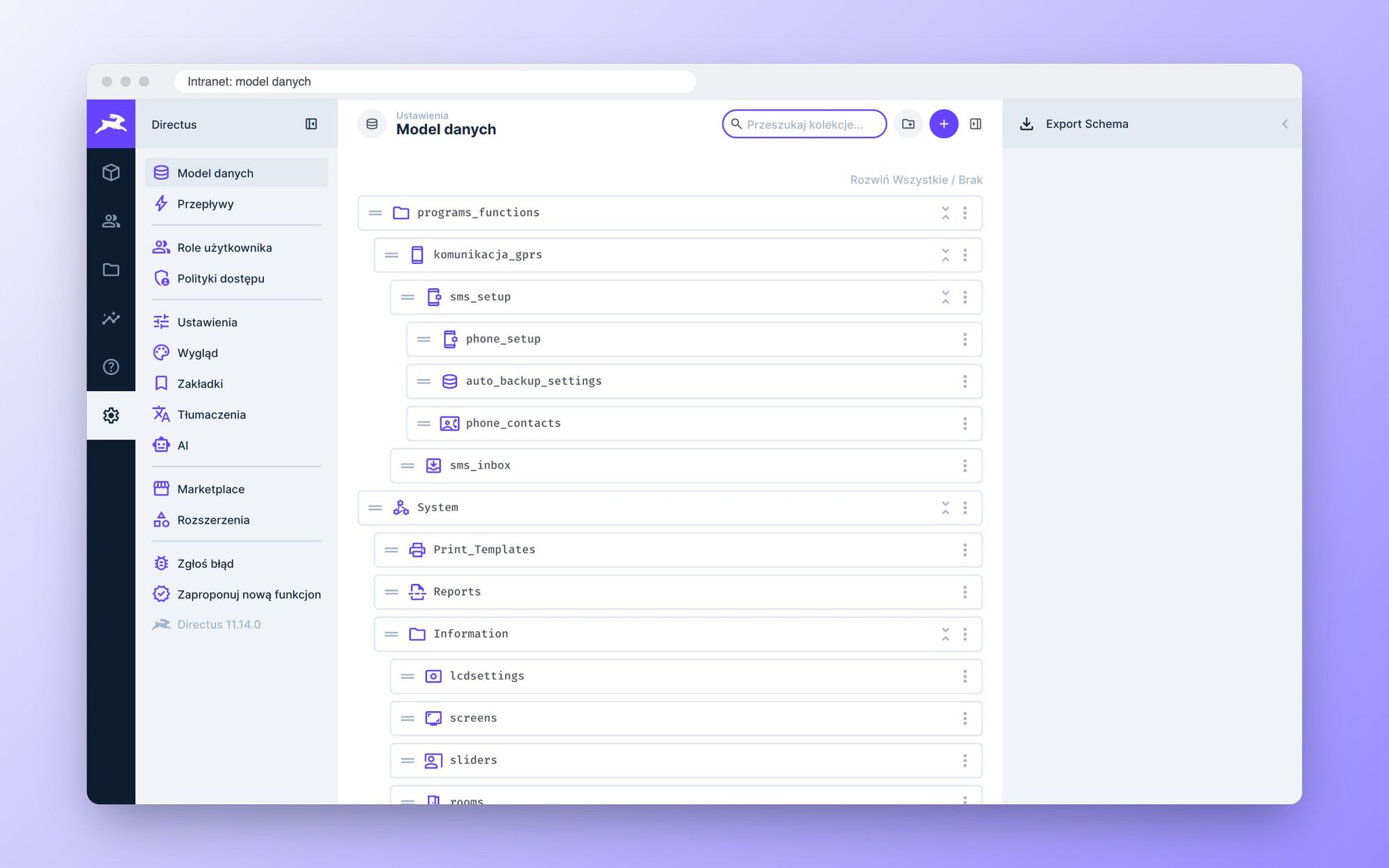Click the Rozwiń Wszystkie link

pos(899,180)
